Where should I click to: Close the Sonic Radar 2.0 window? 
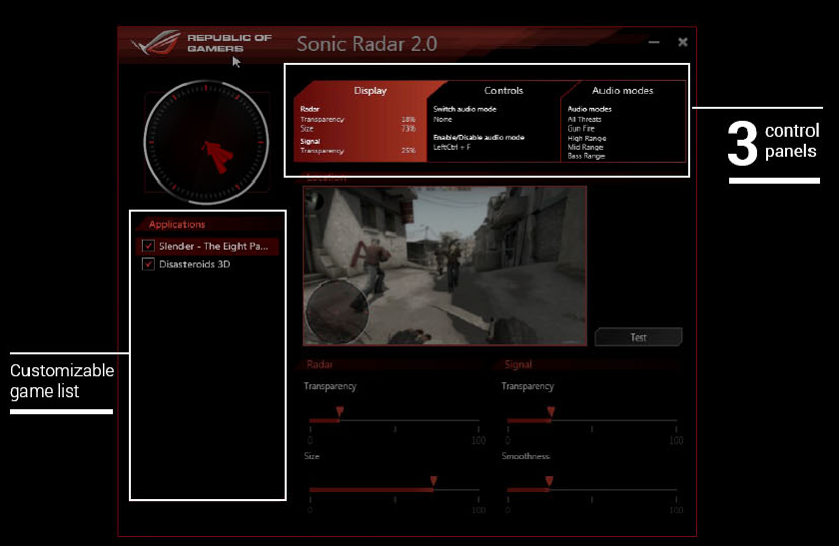pos(683,42)
